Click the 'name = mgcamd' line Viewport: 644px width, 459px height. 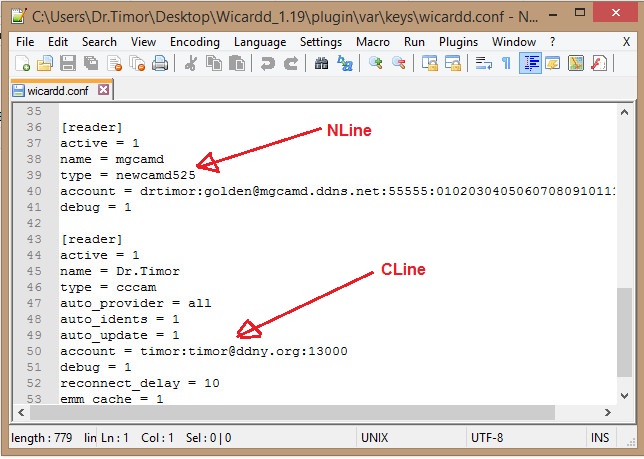coord(112,159)
